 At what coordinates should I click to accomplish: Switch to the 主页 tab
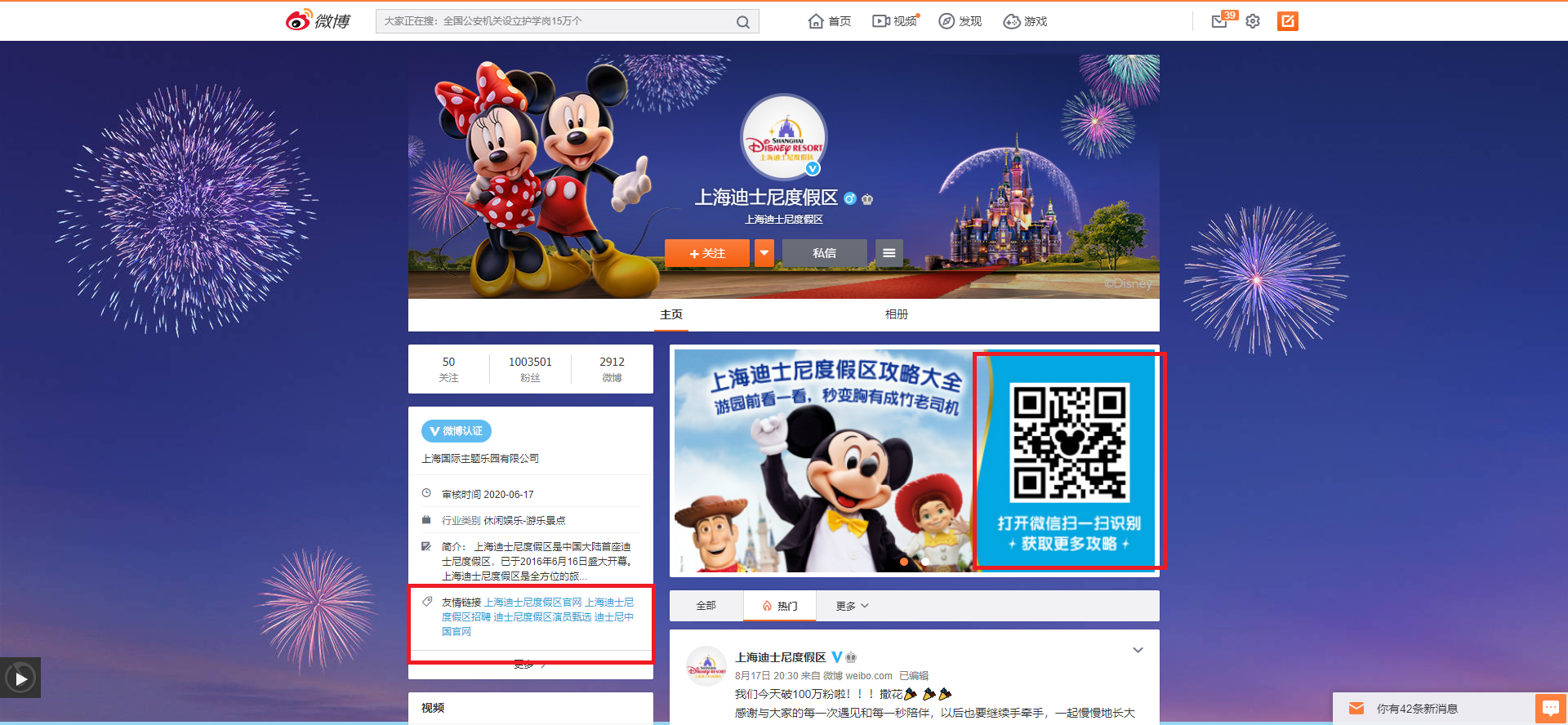tap(671, 314)
